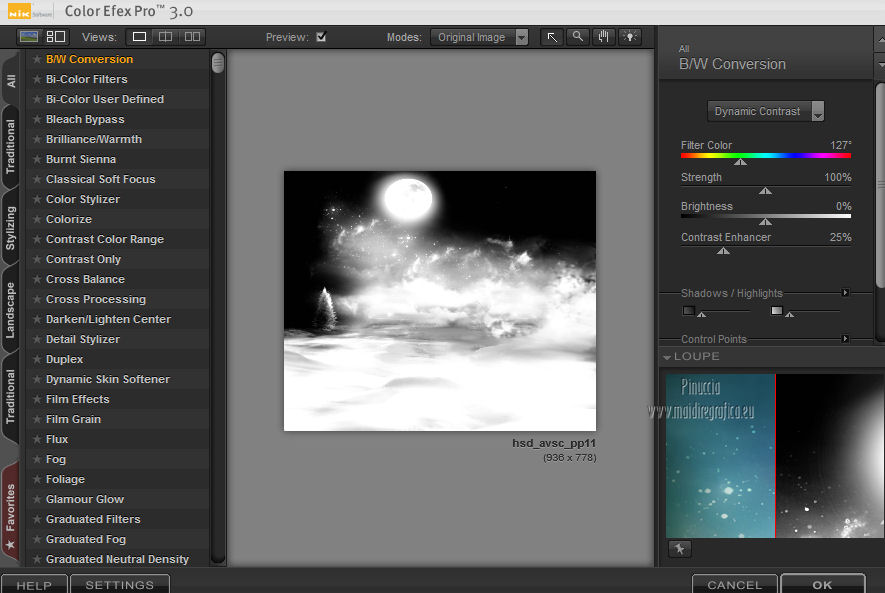This screenshot has width=885, height=593.
Task: Expand the Shadows / Highlights section
Action: [845, 293]
